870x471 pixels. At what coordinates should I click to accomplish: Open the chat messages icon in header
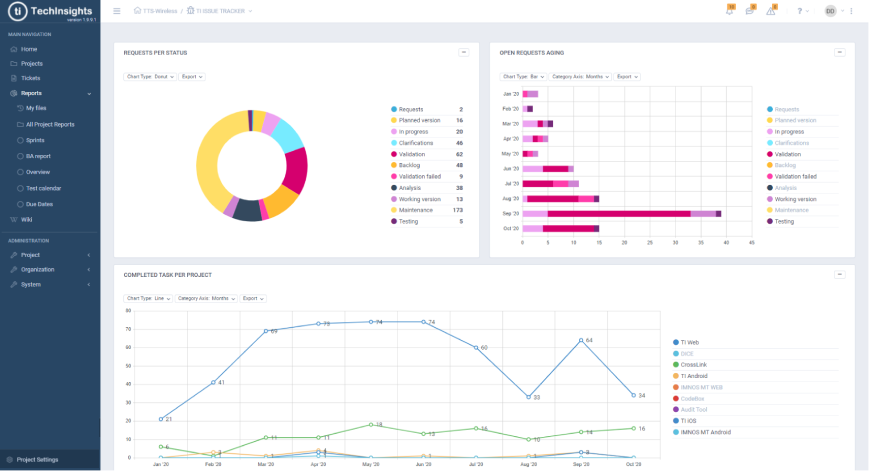tap(750, 11)
